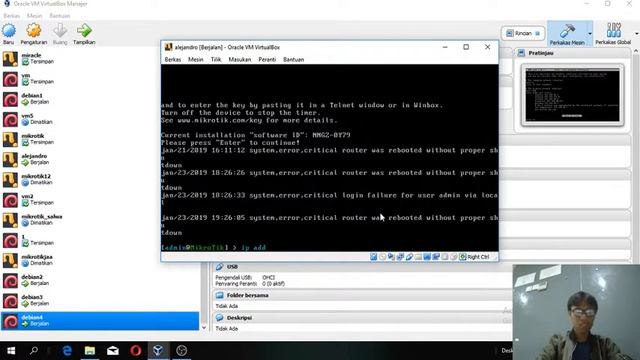
Task: Click 'Right Ctrl' host key text
Action: click(478, 257)
